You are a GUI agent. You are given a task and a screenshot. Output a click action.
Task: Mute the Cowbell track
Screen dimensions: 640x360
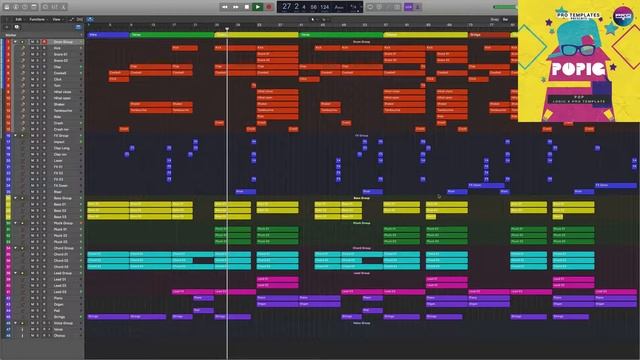click(x=32, y=73)
